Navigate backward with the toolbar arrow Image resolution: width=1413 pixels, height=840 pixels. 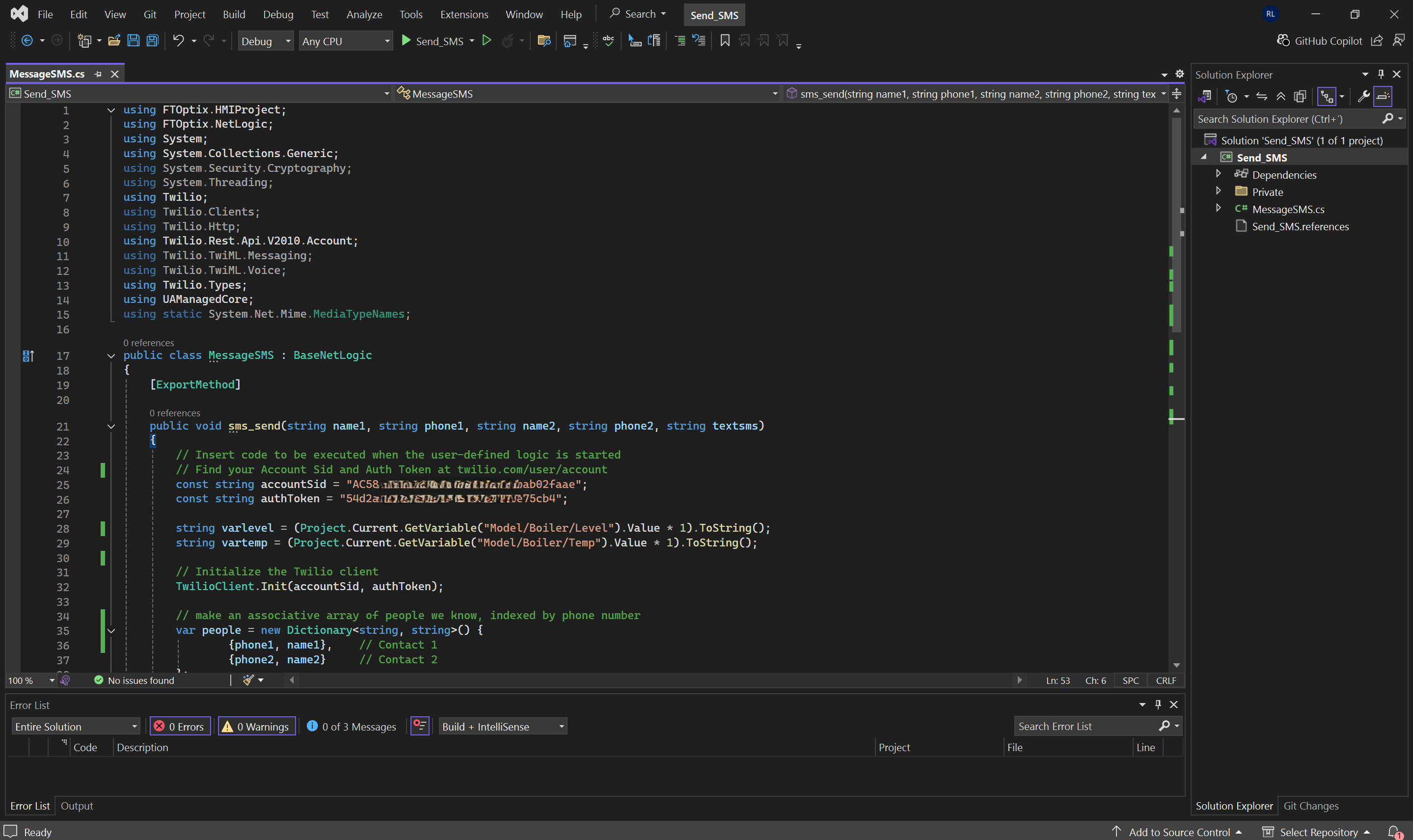coord(27,40)
